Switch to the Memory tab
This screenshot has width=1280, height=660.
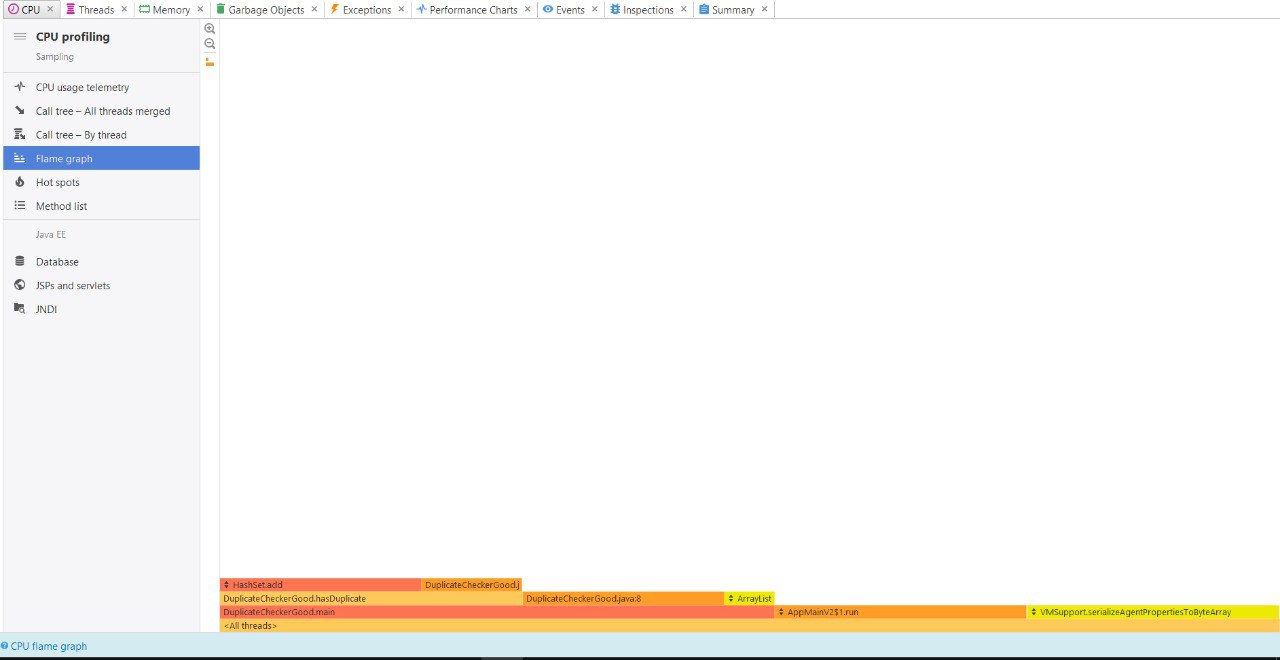click(x=171, y=9)
